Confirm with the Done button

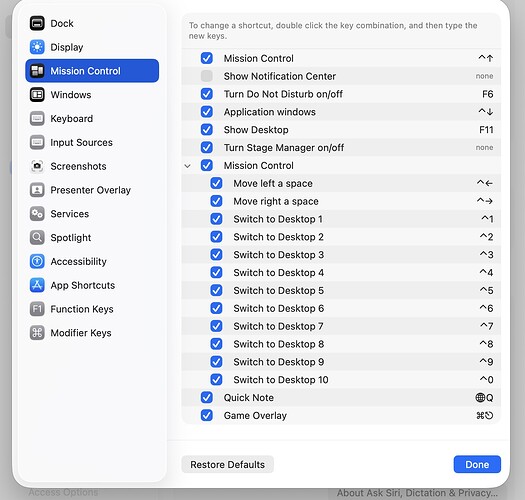point(477,464)
